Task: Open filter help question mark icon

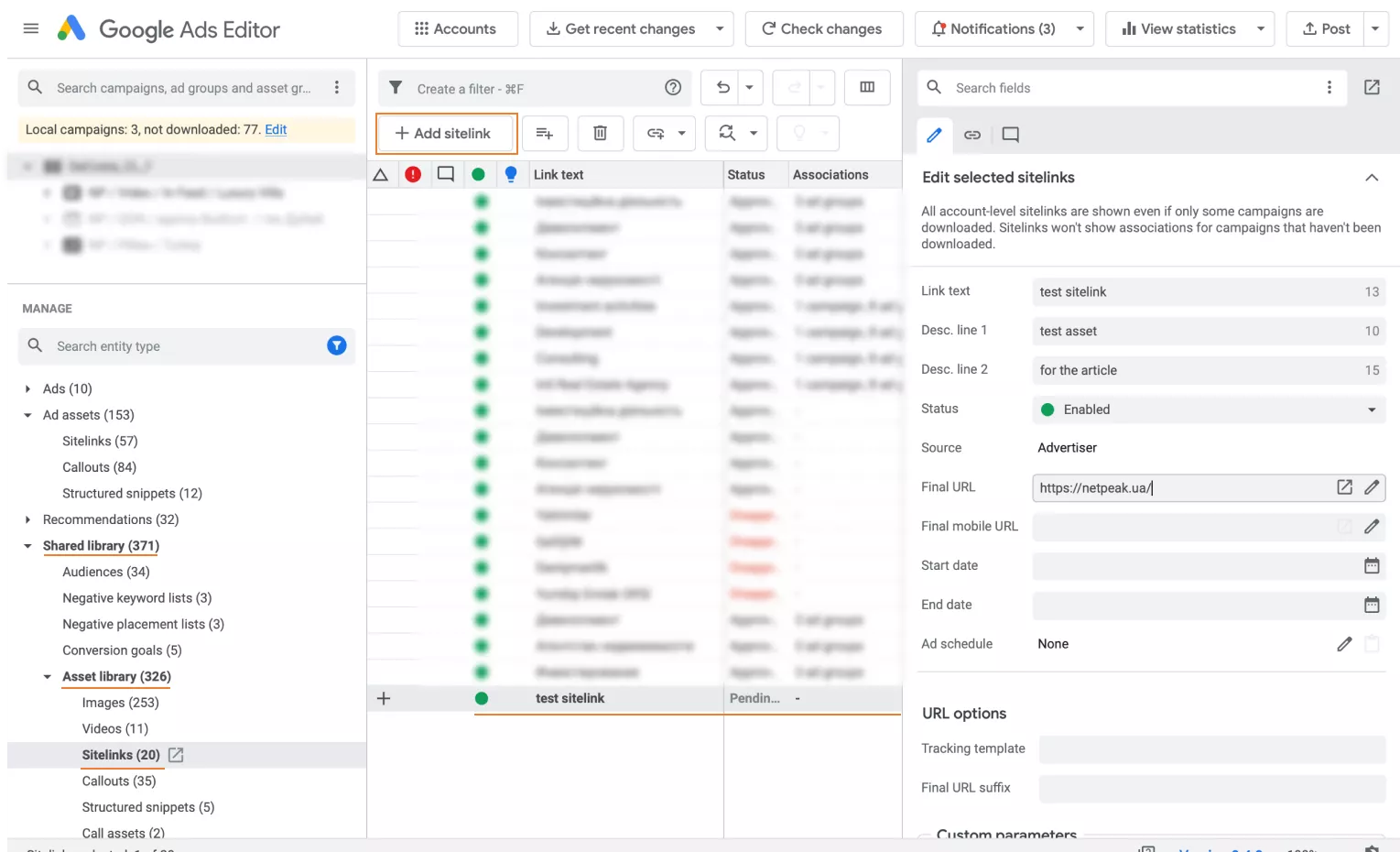Action: [x=673, y=88]
